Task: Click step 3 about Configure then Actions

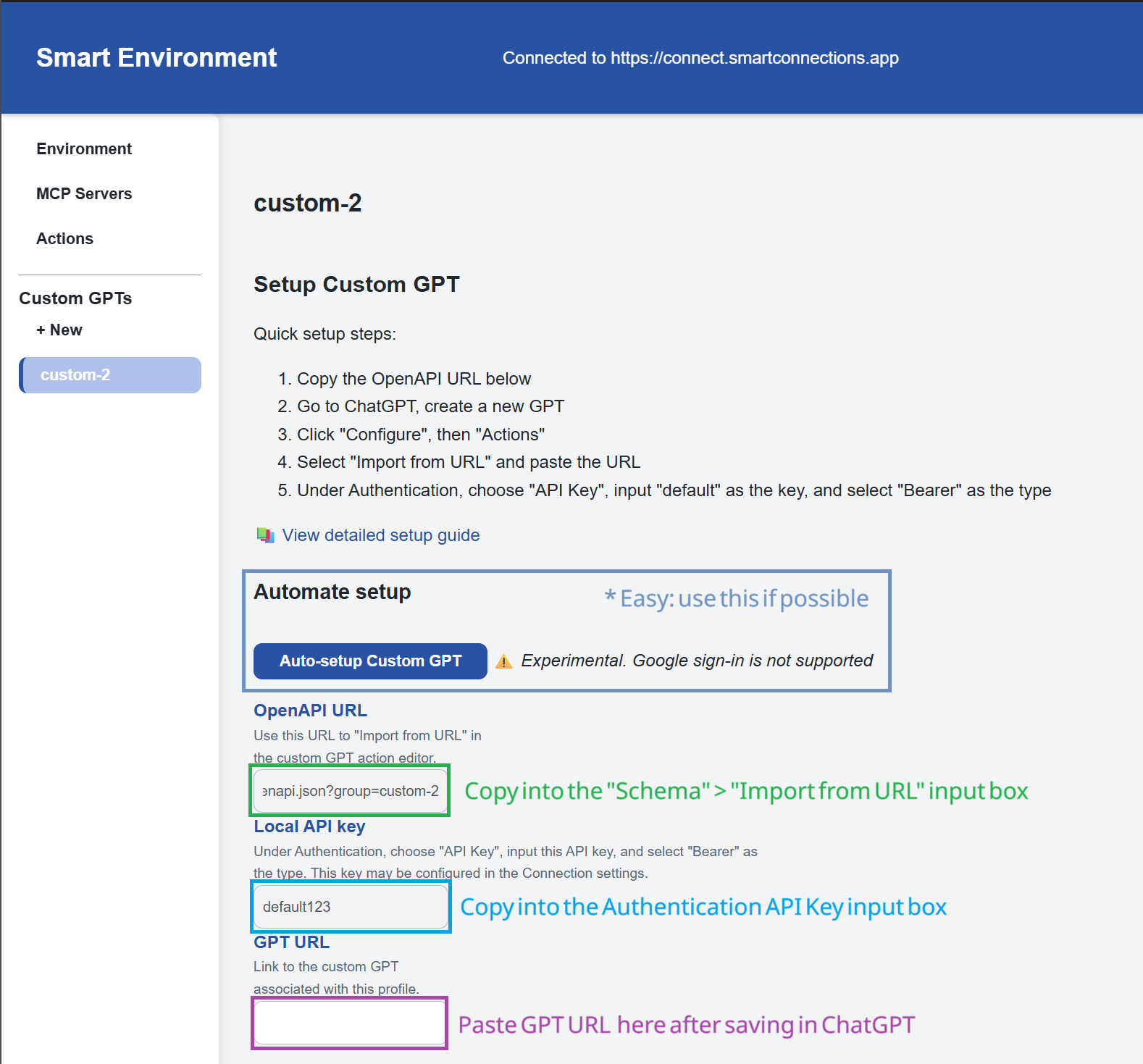Action: pyautogui.click(x=421, y=435)
